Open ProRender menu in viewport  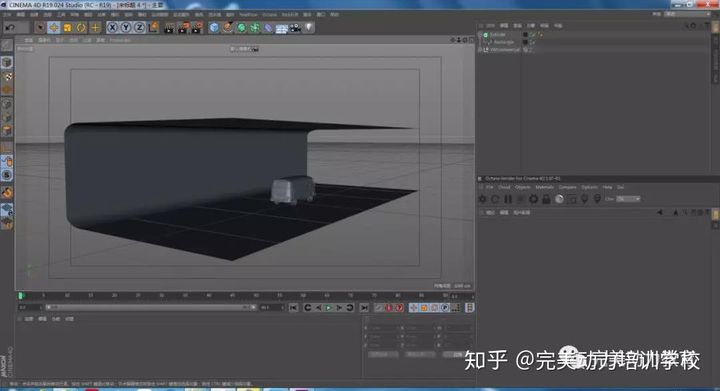120,40
